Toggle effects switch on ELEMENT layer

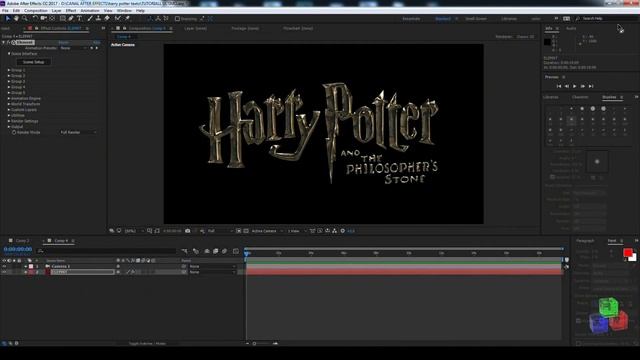click(133, 272)
